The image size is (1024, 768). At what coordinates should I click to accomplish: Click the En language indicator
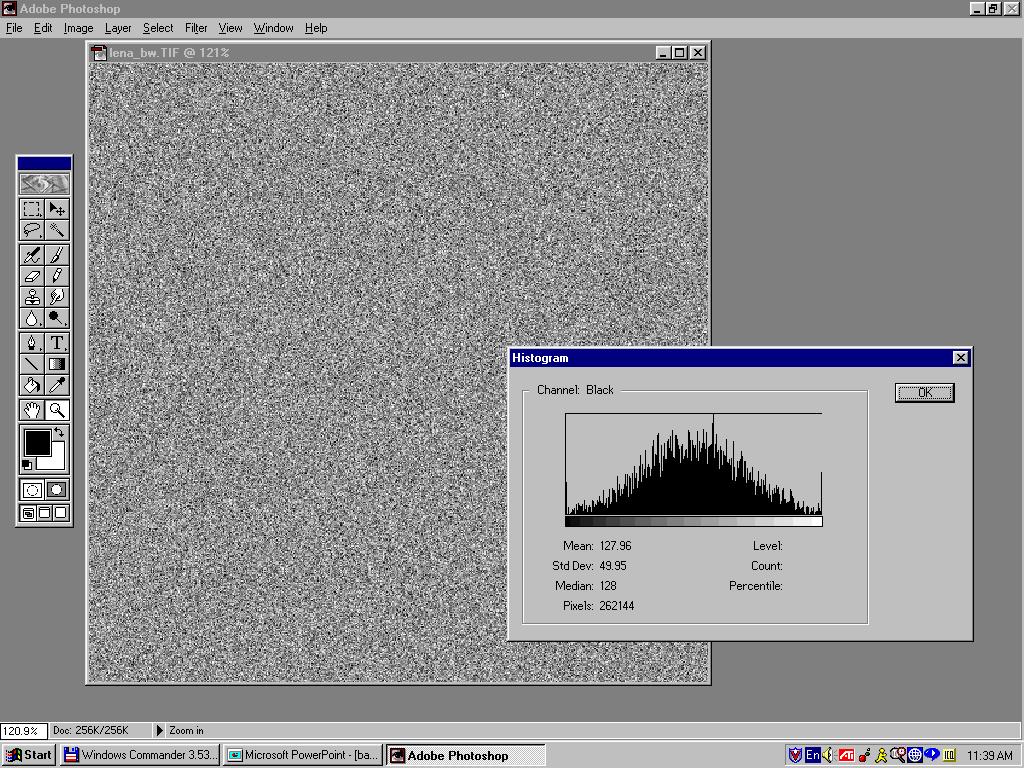(x=812, y=756)
